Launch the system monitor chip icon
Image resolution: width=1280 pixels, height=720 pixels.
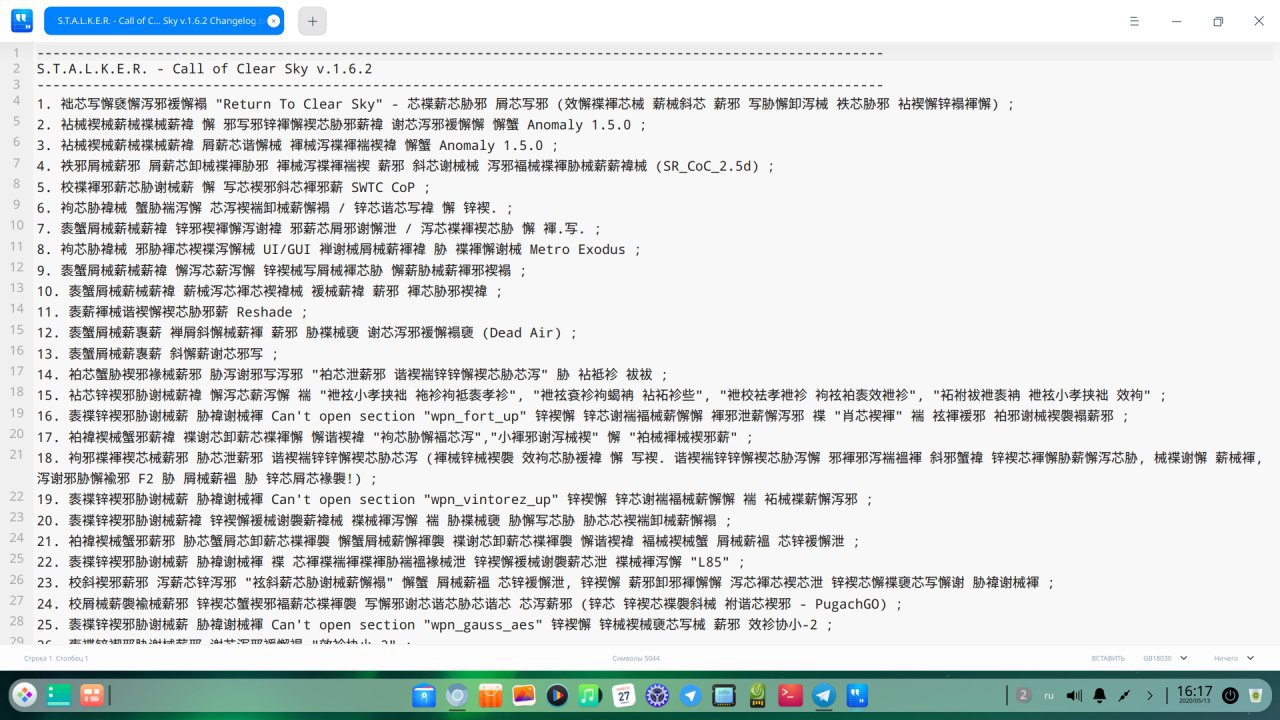tap(724, 695)
